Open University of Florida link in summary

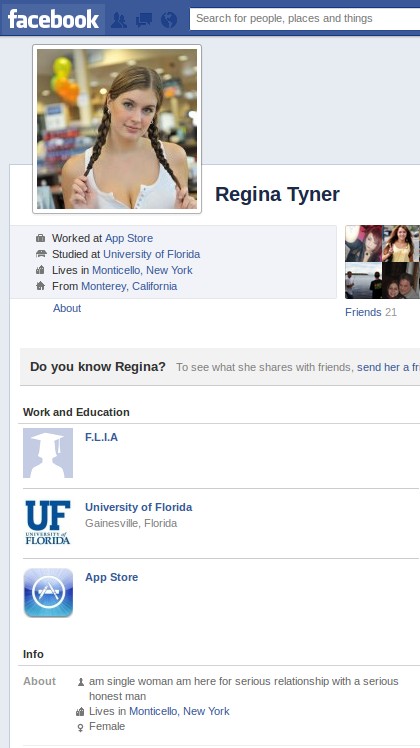pyautogui.click(x=152, y=254)
